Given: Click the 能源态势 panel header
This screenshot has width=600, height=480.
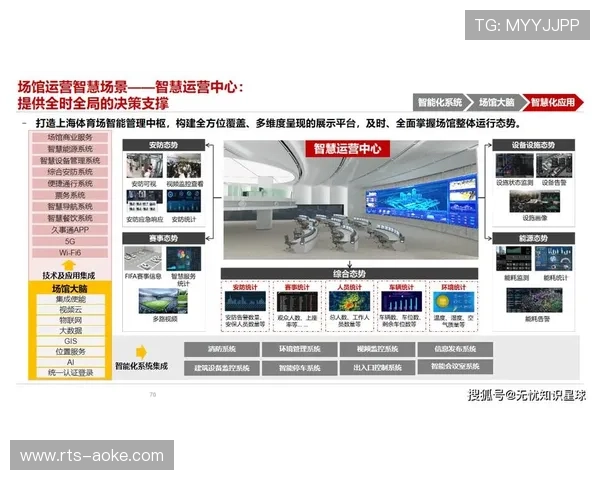Looking at the screenshot, I should tap(533, 238).
